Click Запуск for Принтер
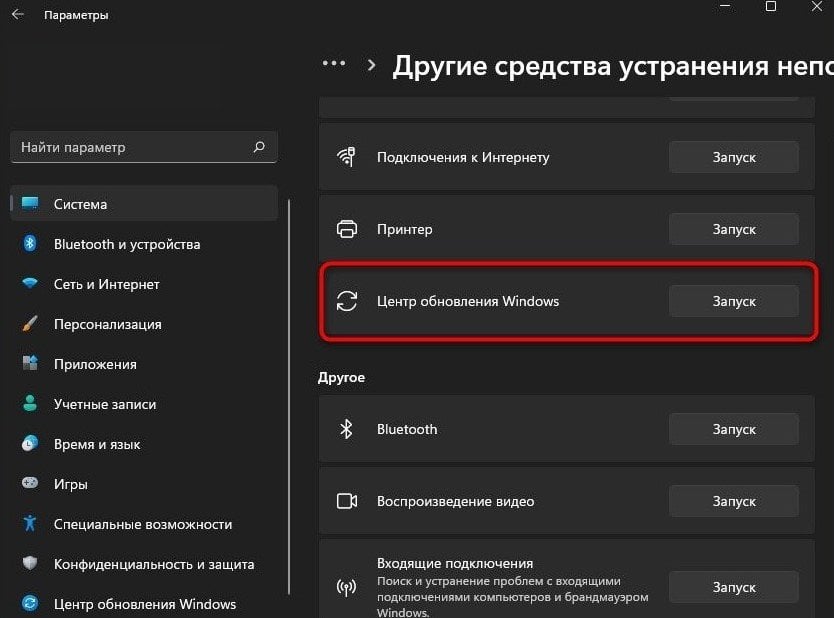 [733, 229]
